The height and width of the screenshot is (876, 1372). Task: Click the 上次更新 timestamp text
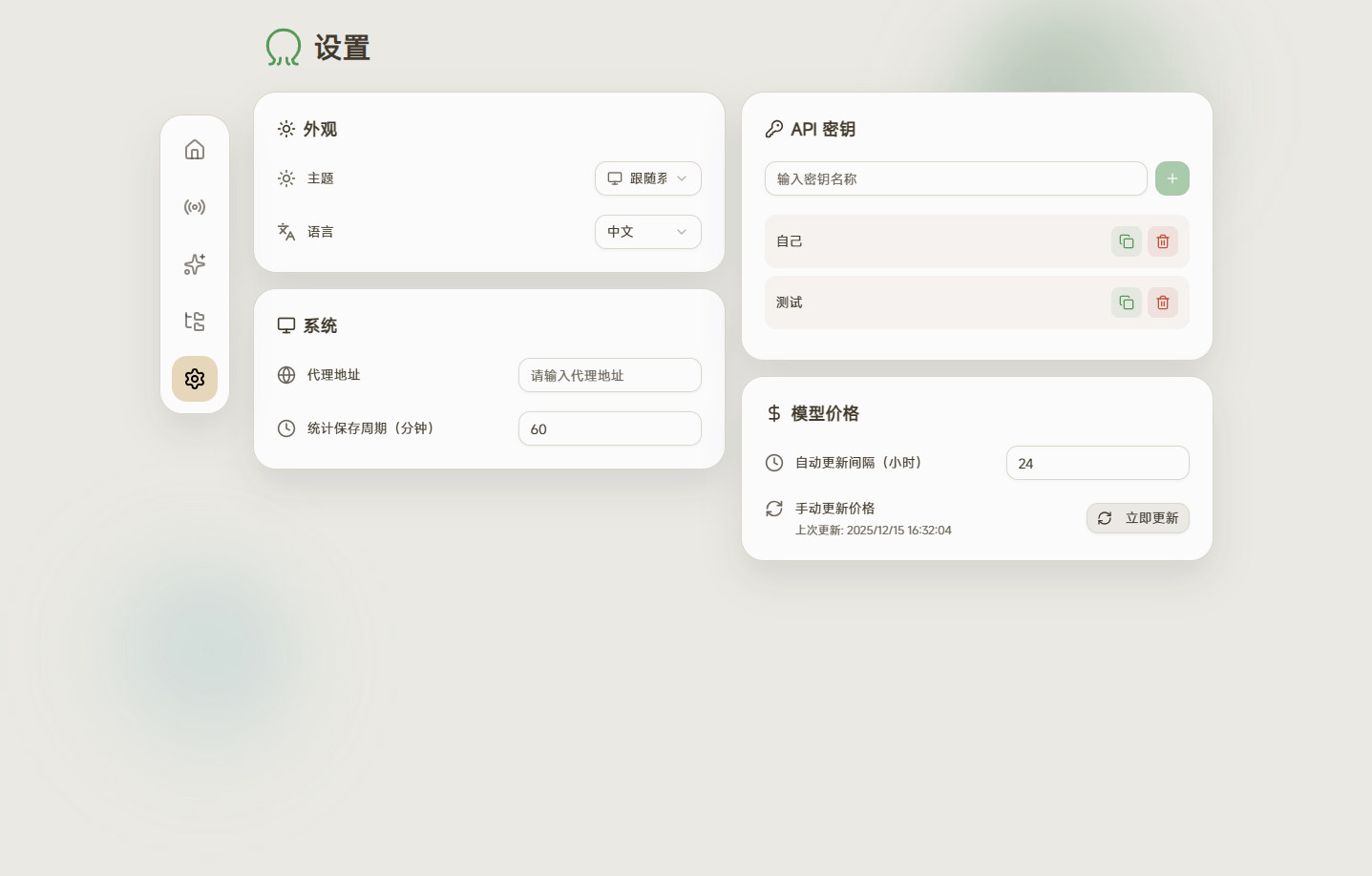click(x=874, y=531)
